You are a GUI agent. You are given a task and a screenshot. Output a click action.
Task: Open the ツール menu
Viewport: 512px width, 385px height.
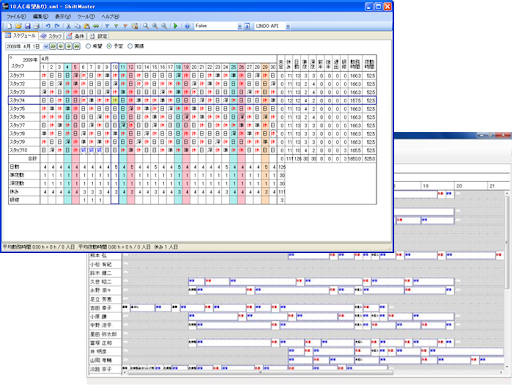86,16
